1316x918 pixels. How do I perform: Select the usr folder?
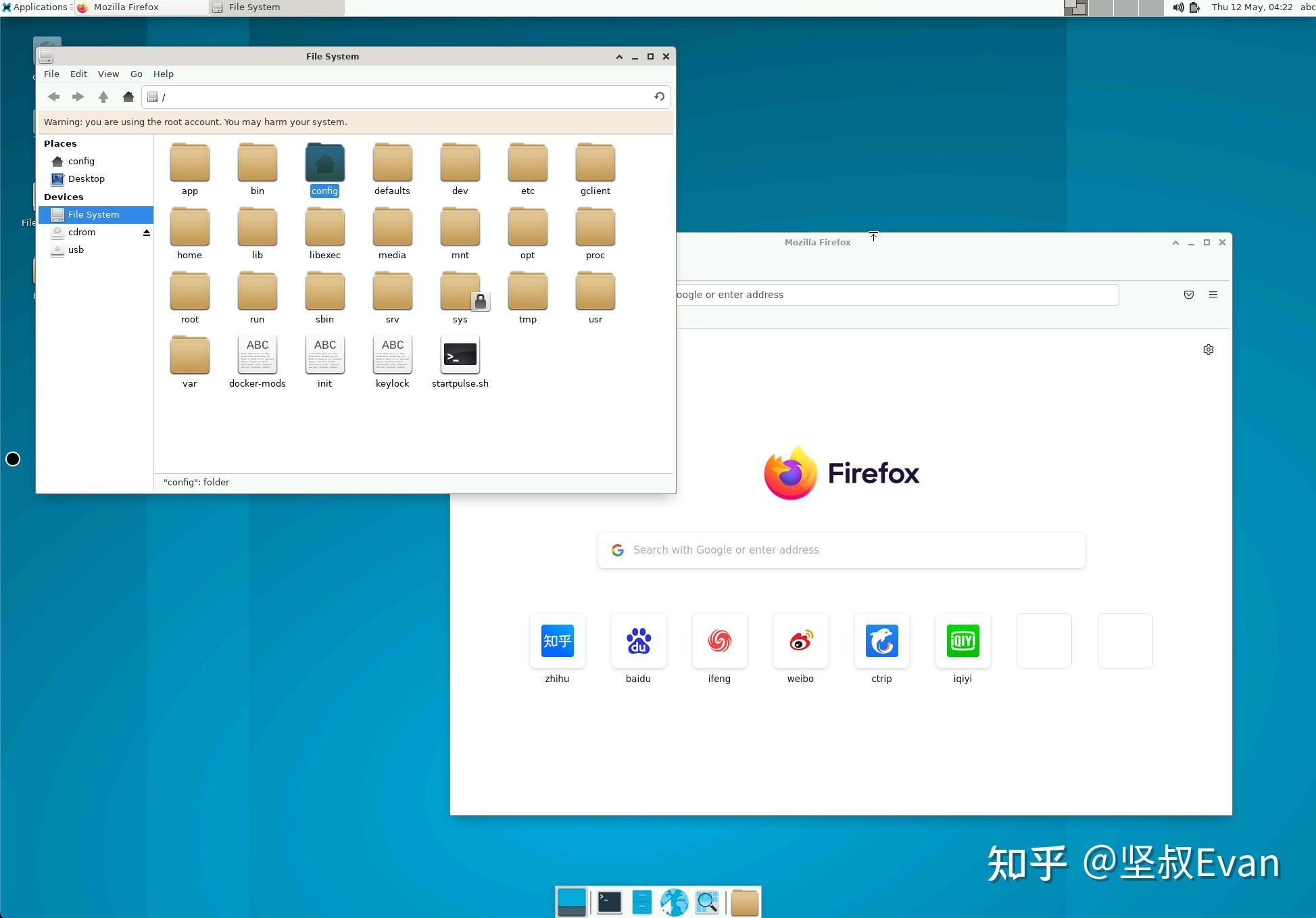(x=595, y=297)
